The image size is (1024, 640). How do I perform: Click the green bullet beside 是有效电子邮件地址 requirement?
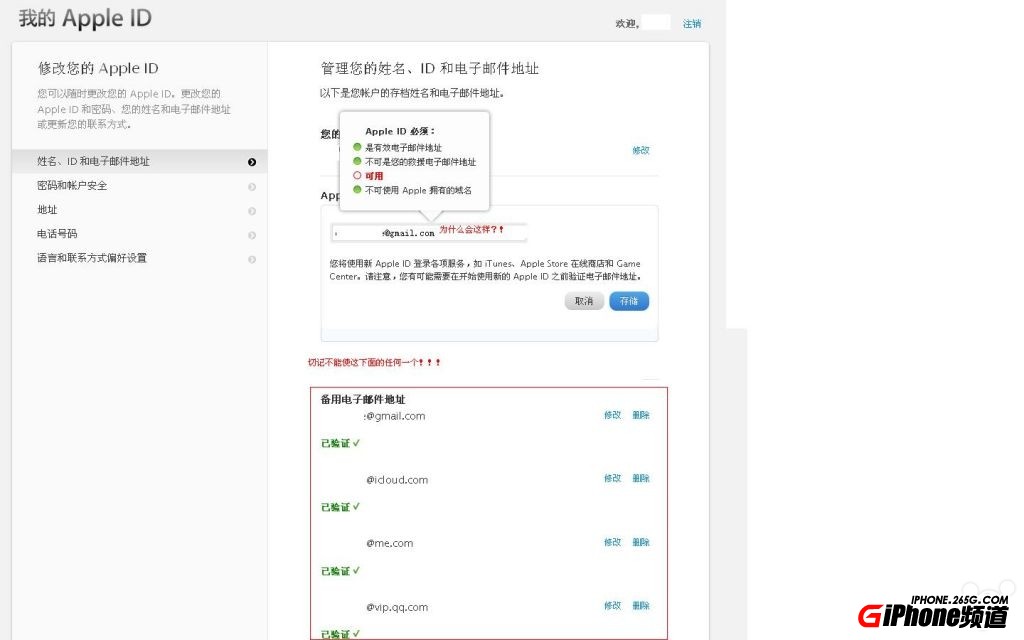(x=358, y=145)
